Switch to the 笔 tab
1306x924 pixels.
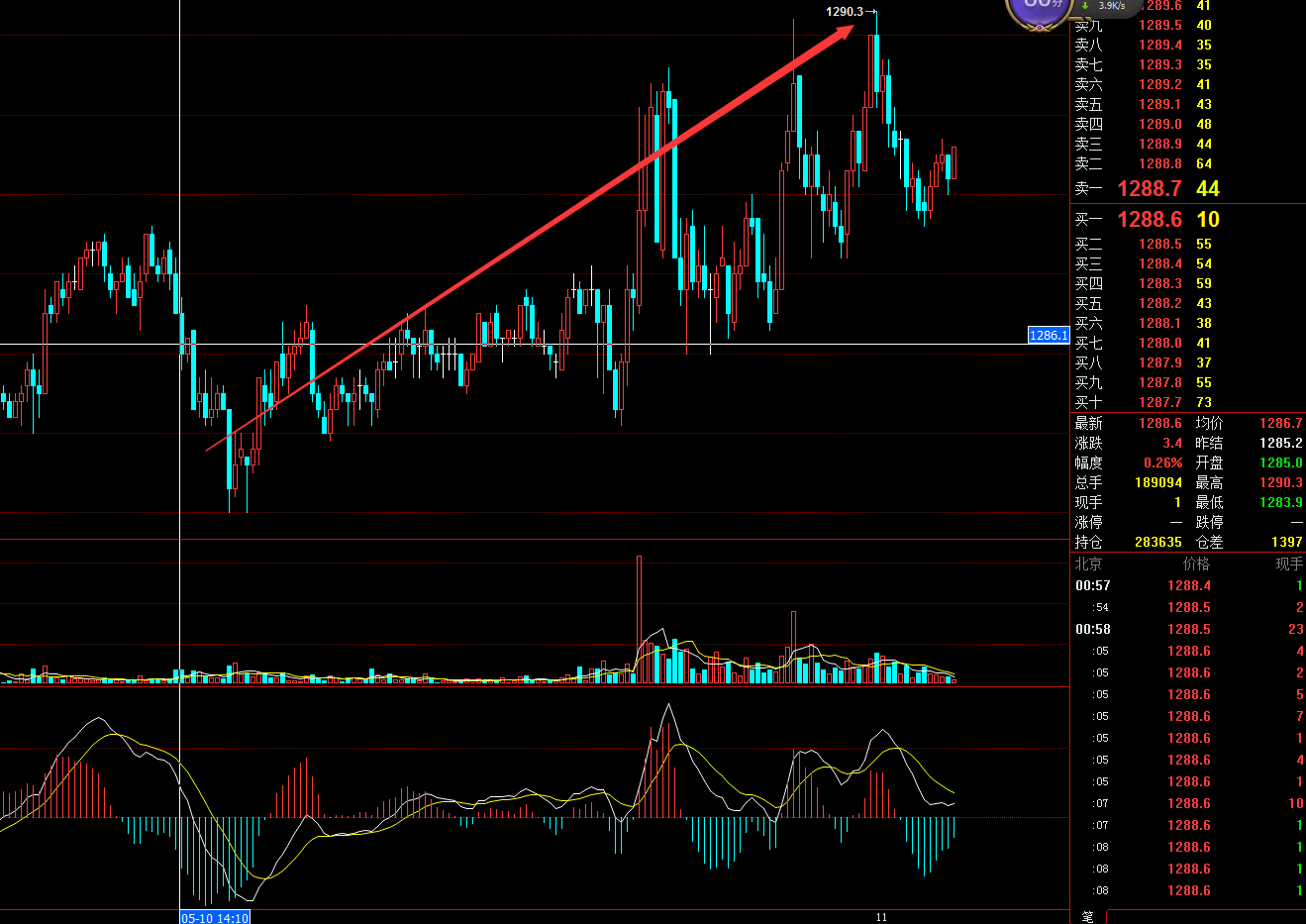point(1087,917)
